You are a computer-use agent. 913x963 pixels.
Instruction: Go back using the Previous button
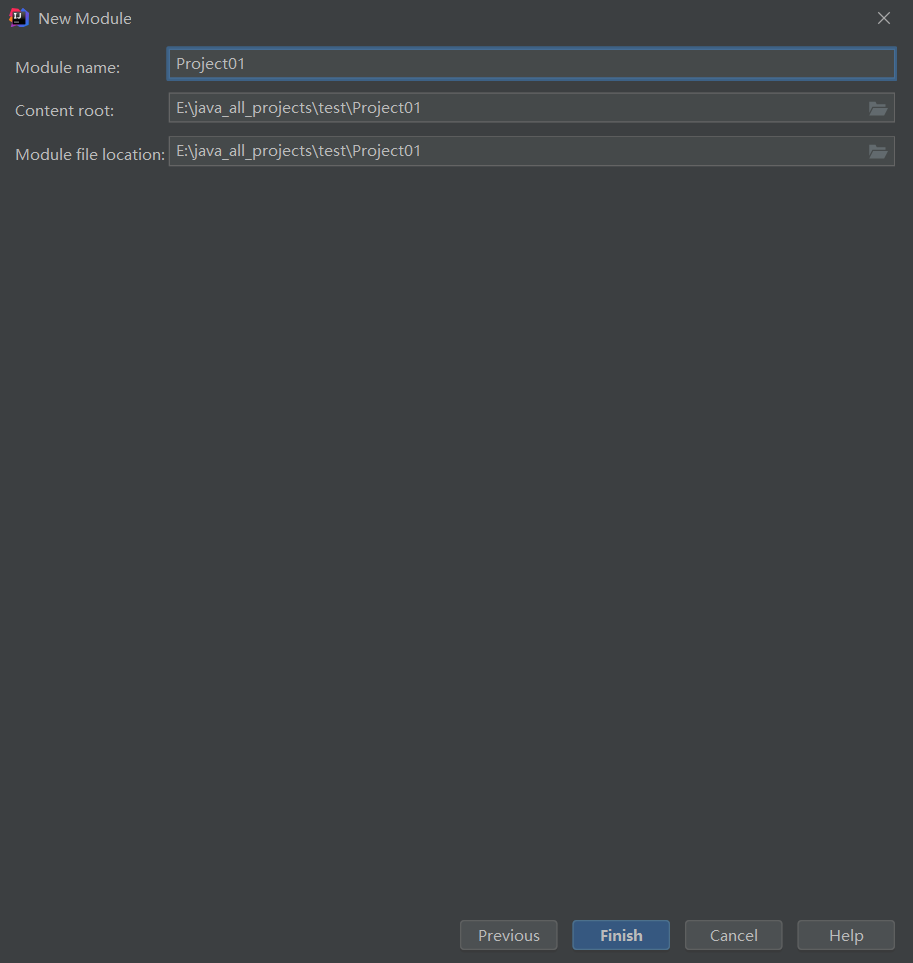coord(508,935)
